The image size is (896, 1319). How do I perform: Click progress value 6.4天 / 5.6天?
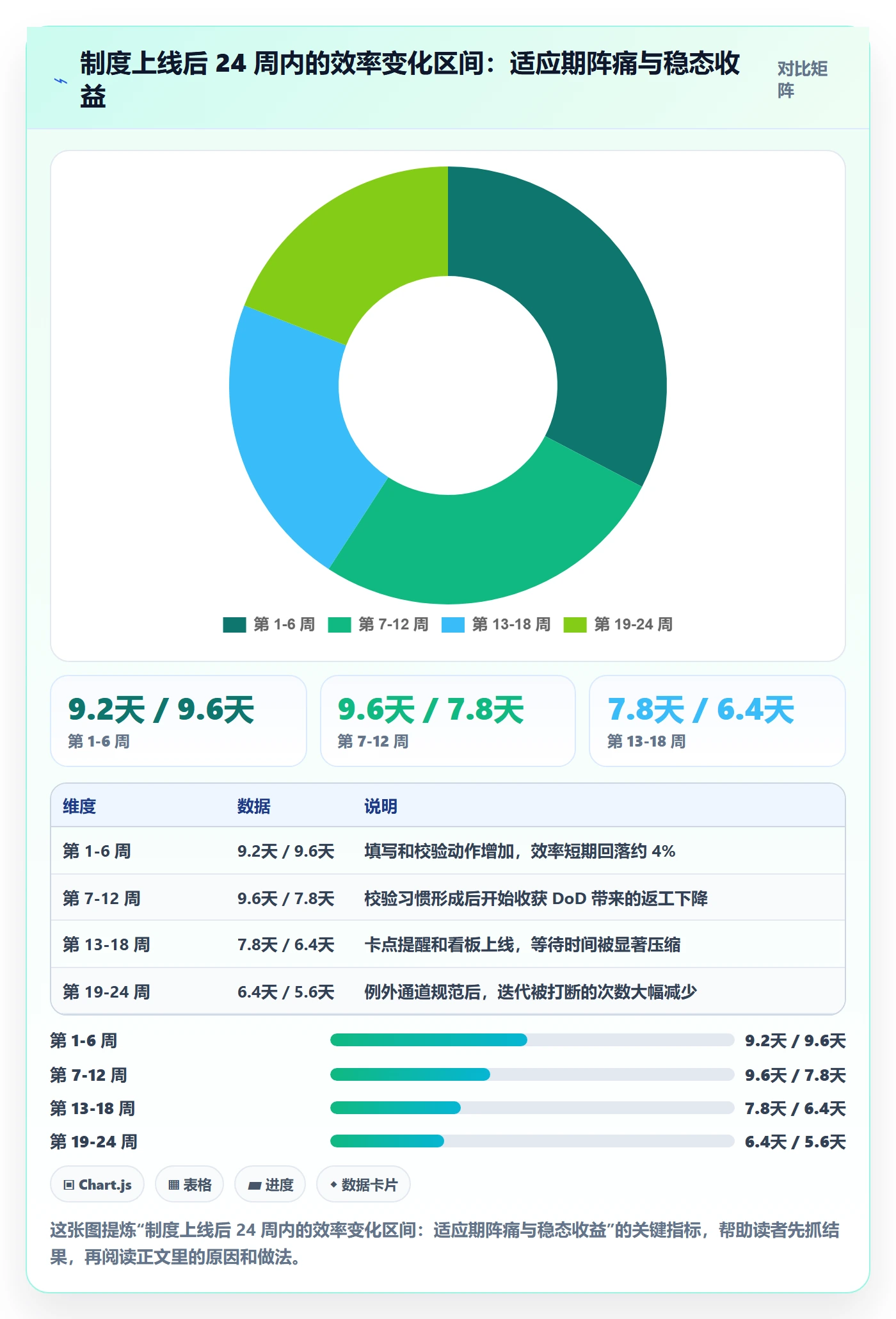[x=795, y=1142]
